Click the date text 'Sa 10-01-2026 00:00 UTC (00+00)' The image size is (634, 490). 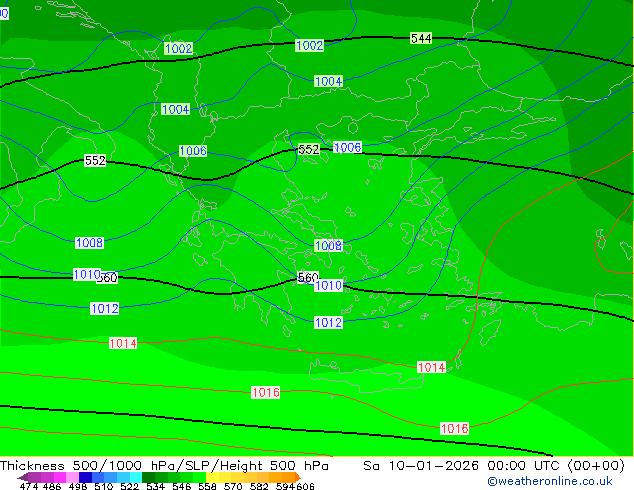[494, 466]
